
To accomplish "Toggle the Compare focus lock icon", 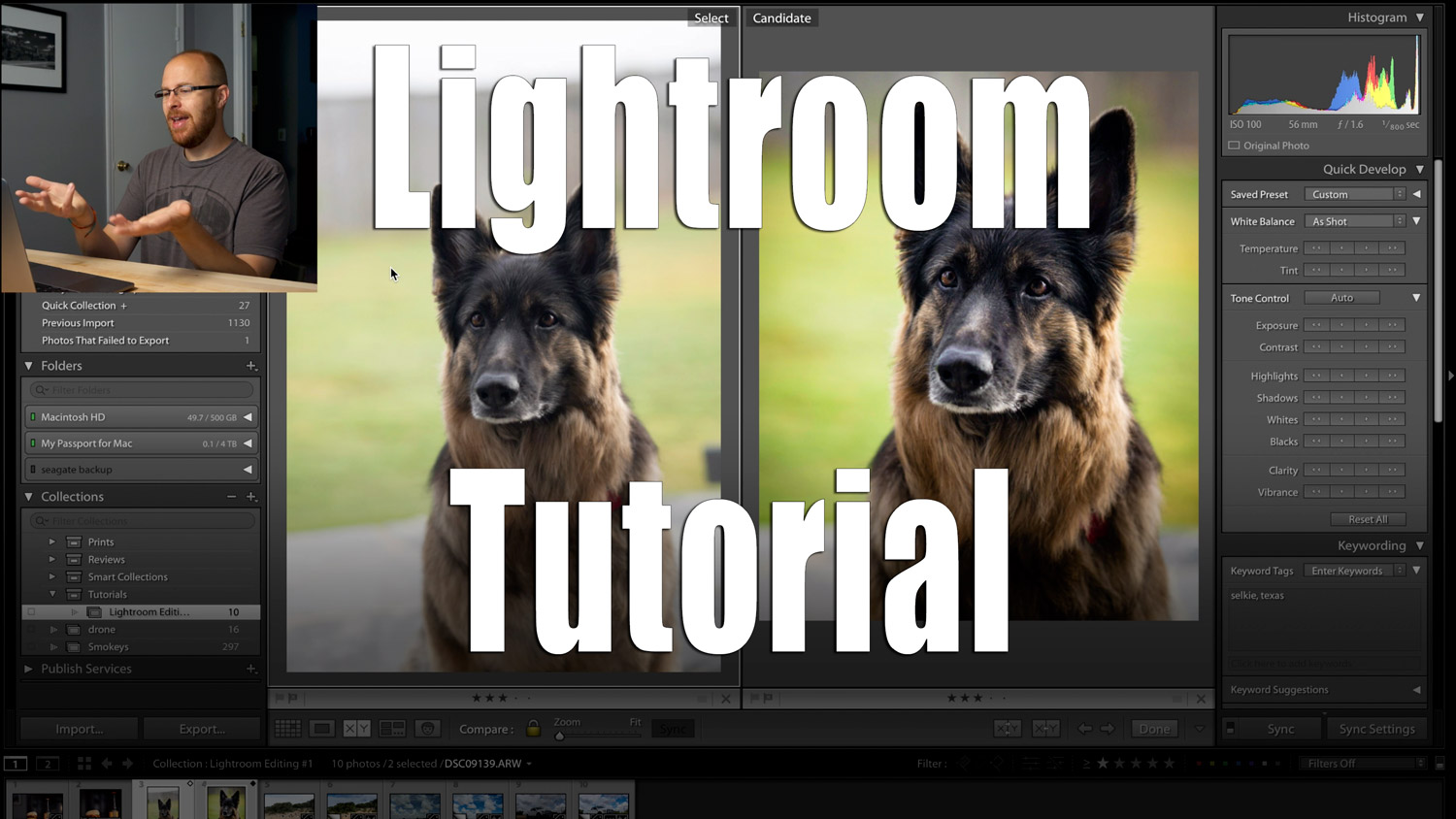I will pyautogui.click(x=533, y=728).
